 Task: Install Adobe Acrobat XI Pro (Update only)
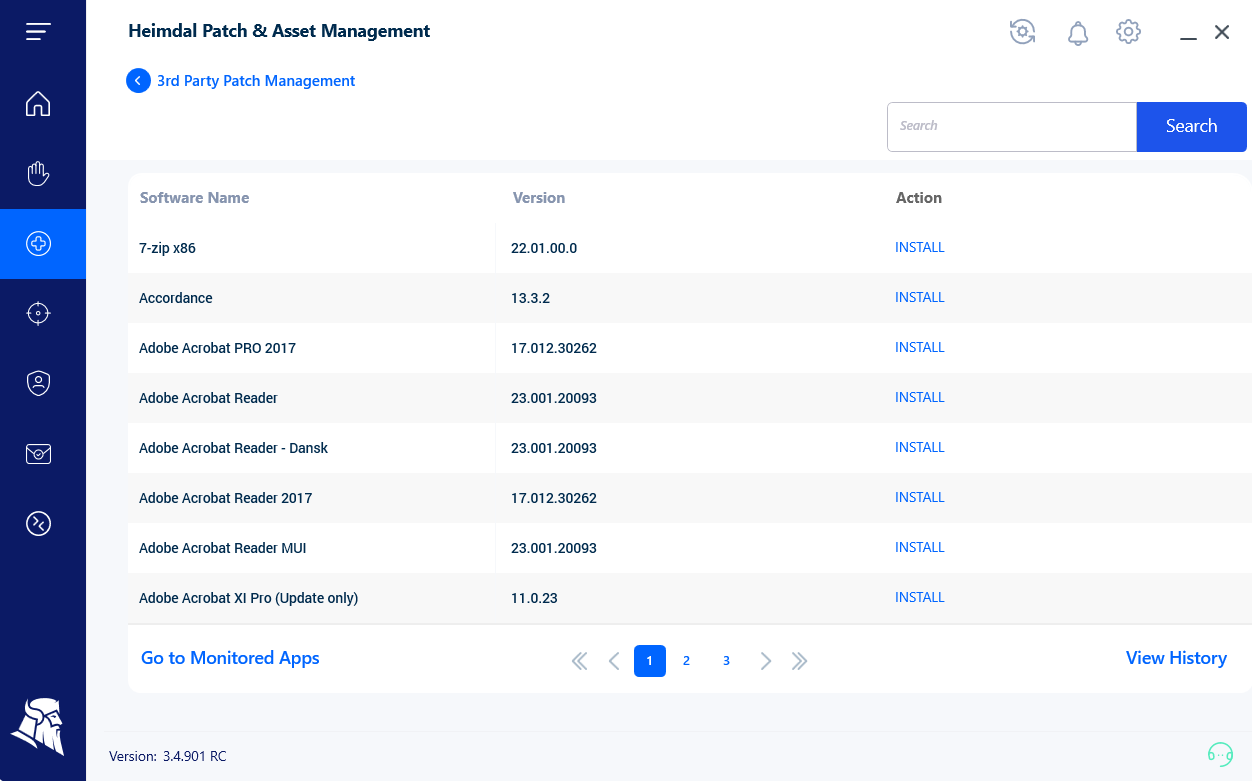[x=920, y=598]
